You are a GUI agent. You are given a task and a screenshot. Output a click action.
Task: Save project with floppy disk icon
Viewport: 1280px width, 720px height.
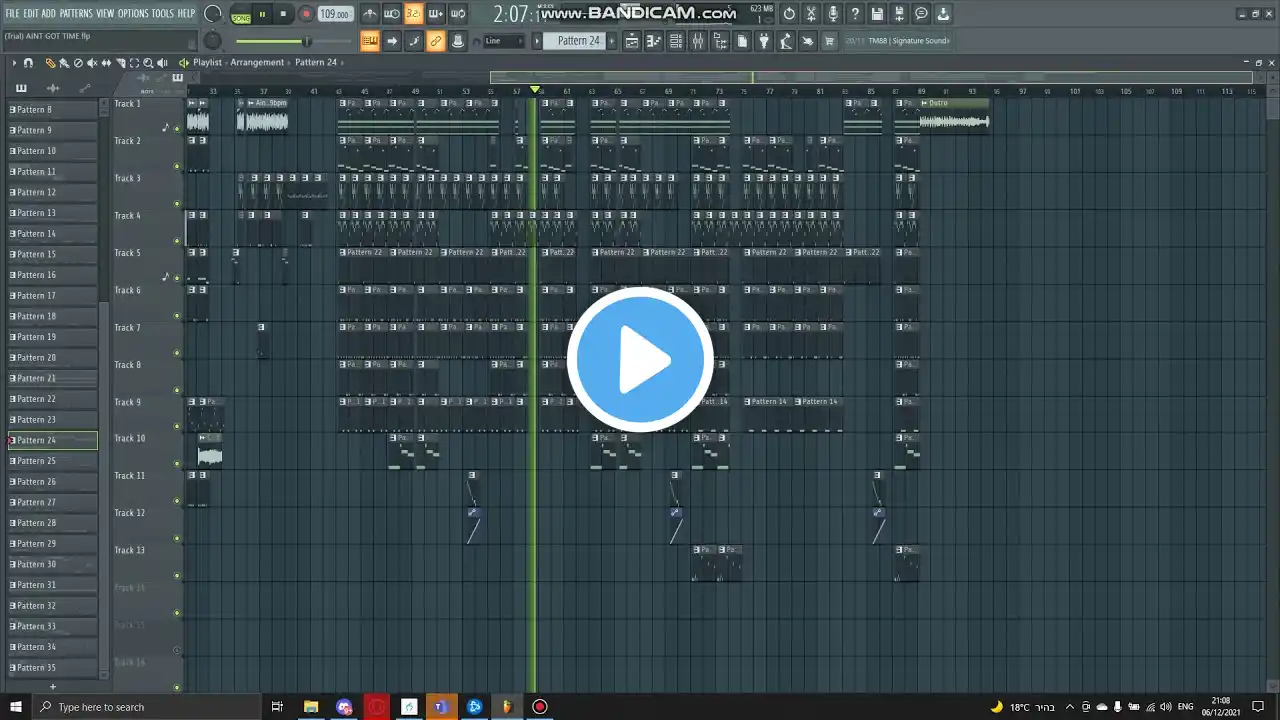point(877,14)
